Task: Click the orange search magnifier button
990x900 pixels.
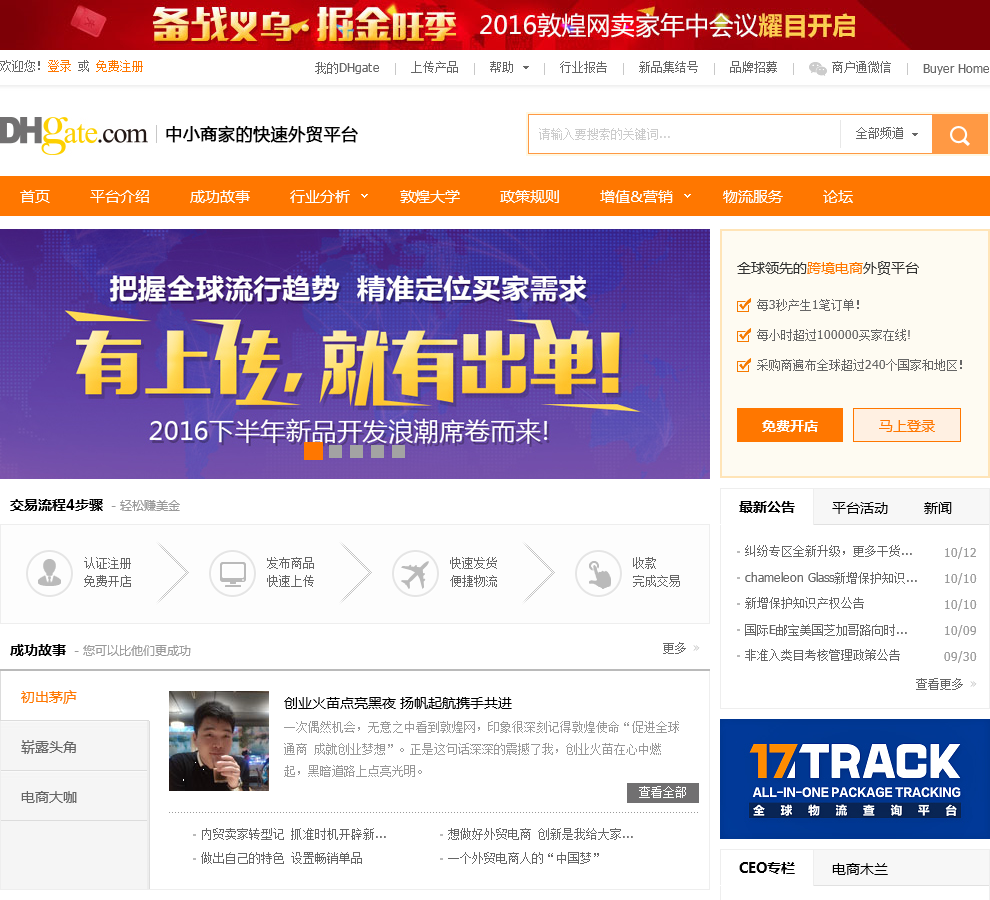Action: (960, 135)
